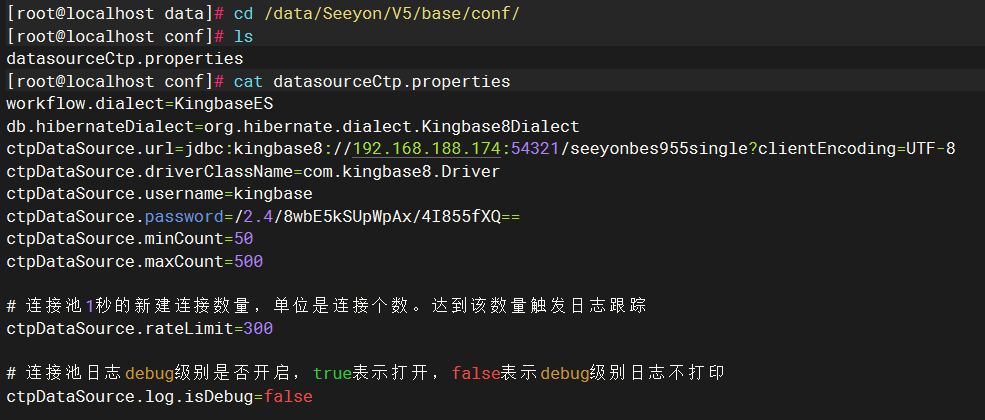
Task: Click the com.kingbase8.Driver class name
Action: (x=401, y=171)
